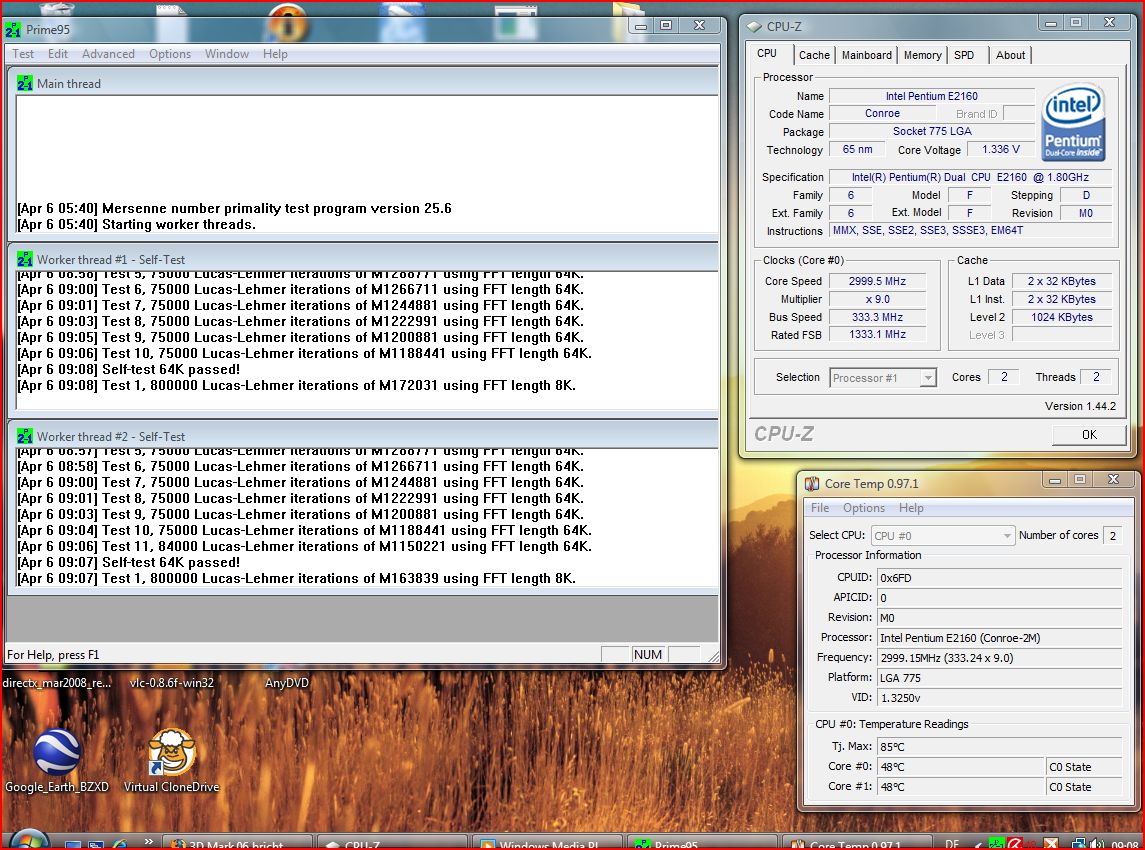Click the Core #0 temperature reading
Viewport: 1145px width, 850px height.
pos(961,767)
